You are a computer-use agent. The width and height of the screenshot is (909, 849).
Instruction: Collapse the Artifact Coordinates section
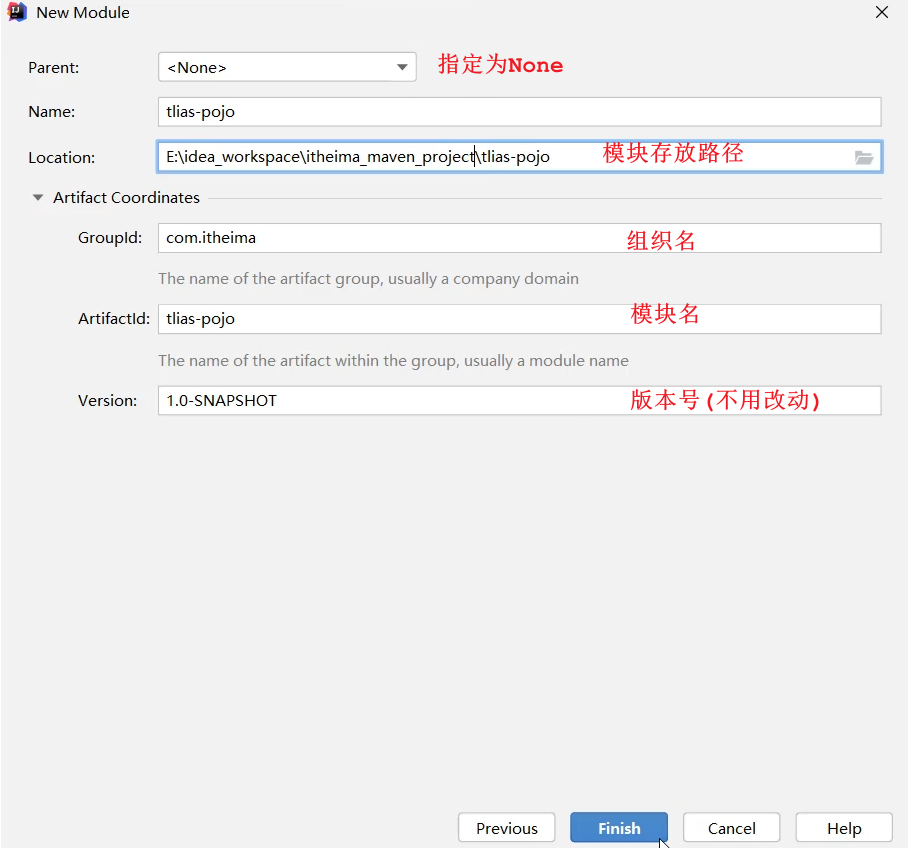click(x=38, y=198)
